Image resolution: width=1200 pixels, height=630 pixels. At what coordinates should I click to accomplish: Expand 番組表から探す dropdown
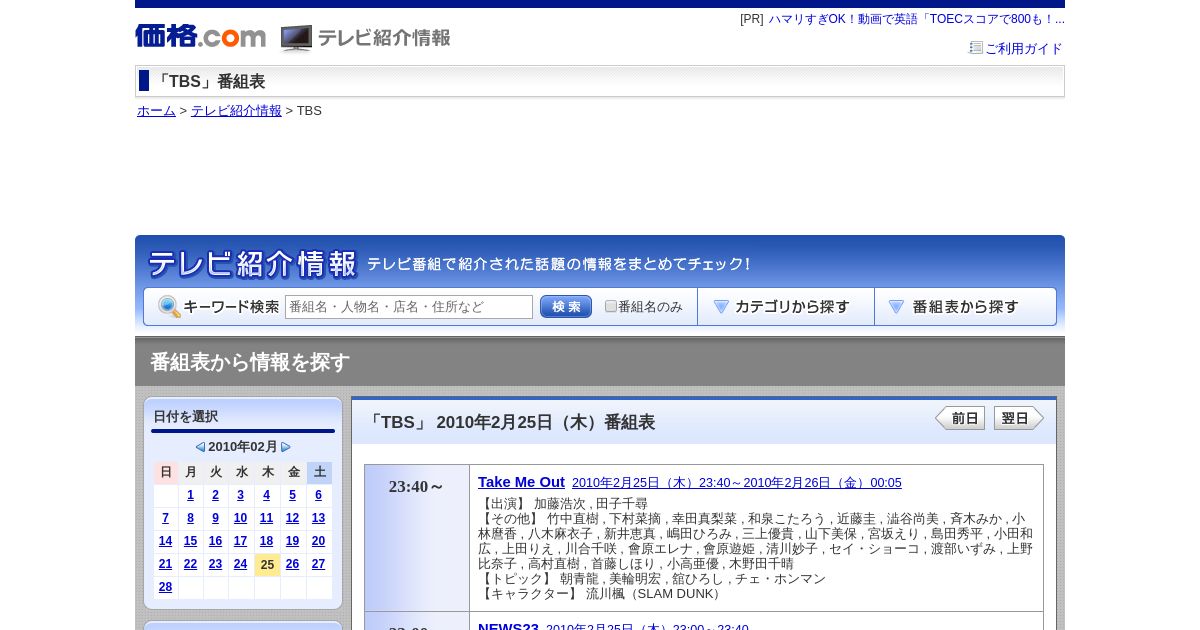(x=965, y=307)
